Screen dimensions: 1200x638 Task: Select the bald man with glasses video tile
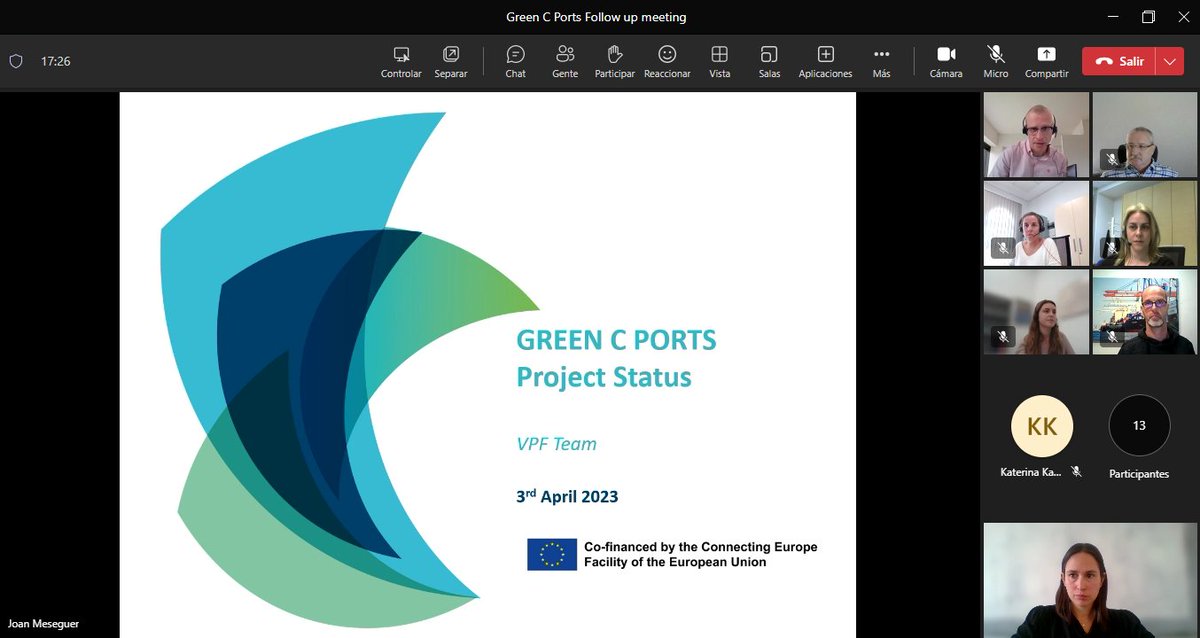(1144, 312)
